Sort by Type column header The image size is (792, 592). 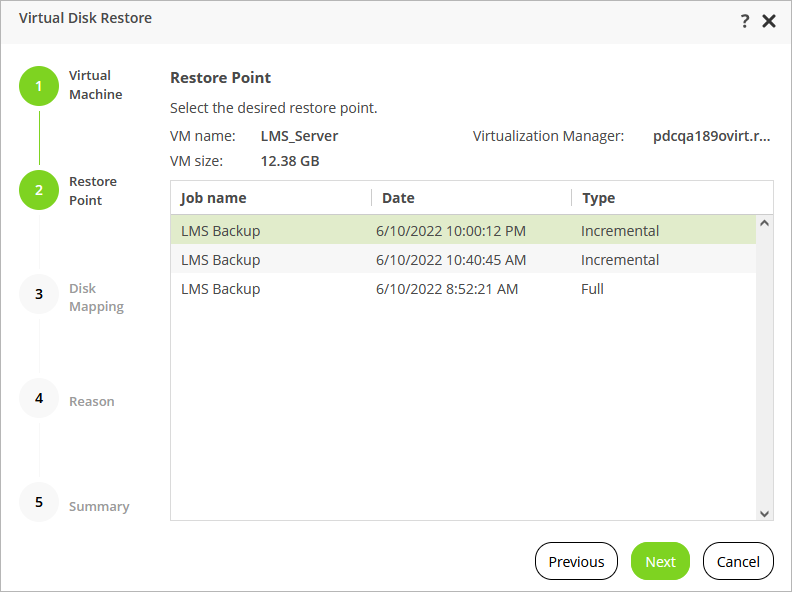pos(598,198)
